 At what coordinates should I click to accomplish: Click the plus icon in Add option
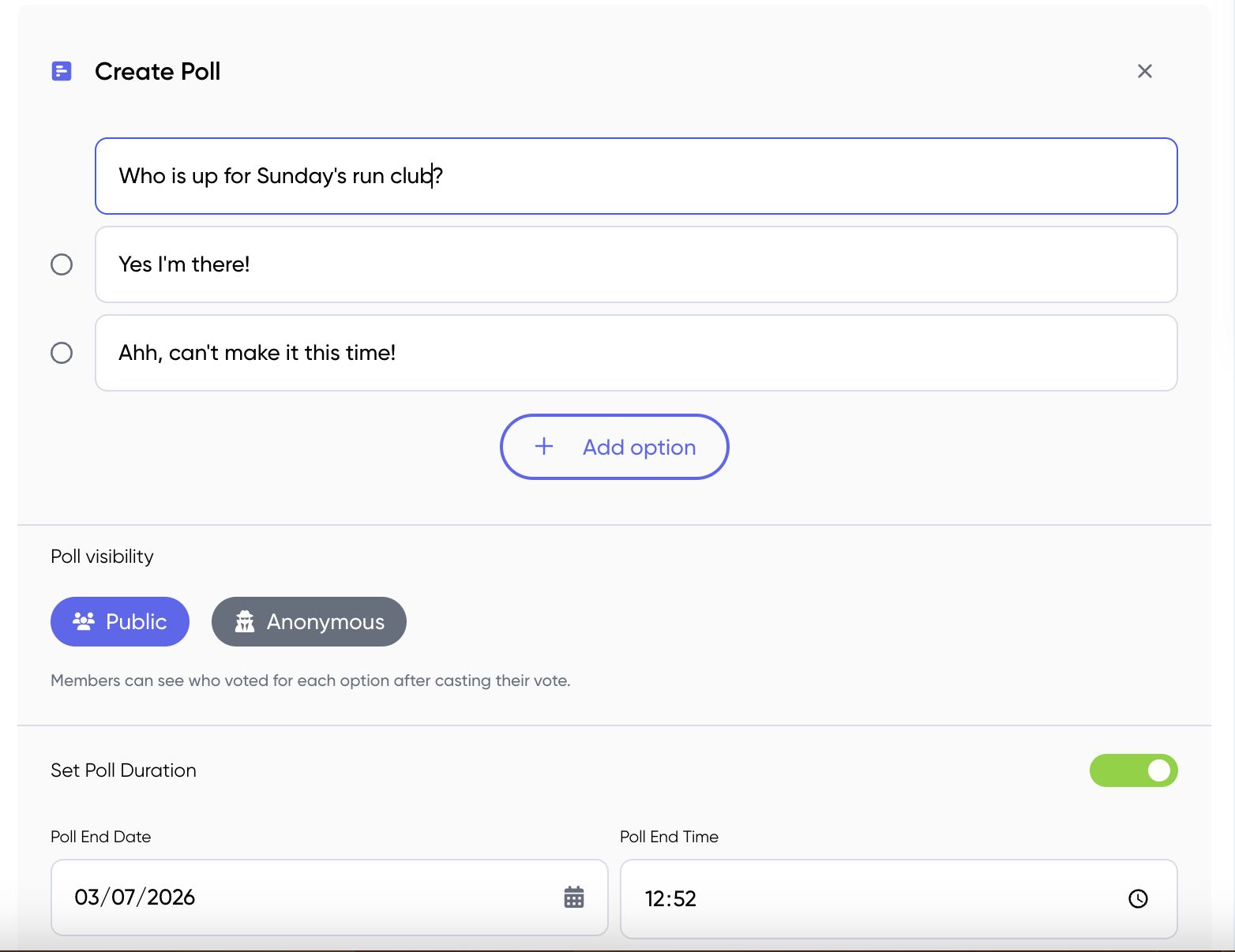click(544, 446)
